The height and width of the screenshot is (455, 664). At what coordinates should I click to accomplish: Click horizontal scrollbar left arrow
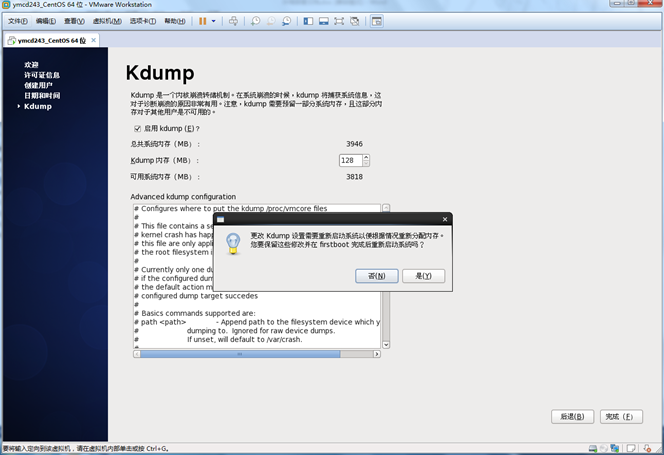(x=137, y=354)
